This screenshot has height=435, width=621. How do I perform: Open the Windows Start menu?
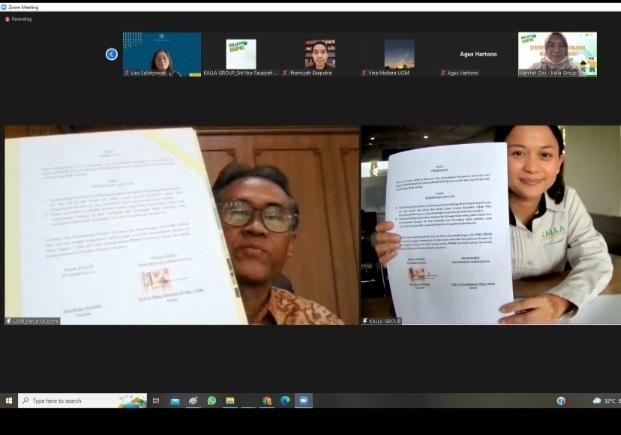(x=9, y=401)
